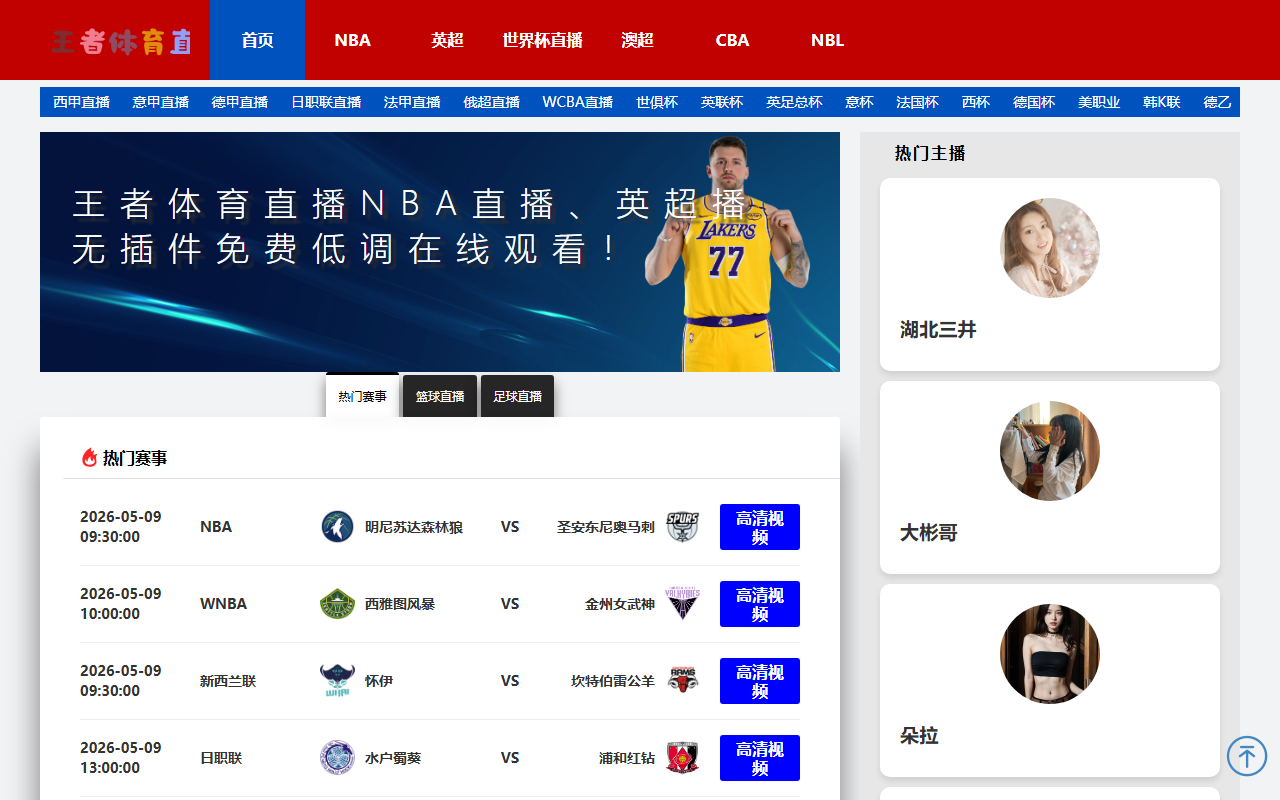Open the 西甲直播 link

(x=81, y=102)
